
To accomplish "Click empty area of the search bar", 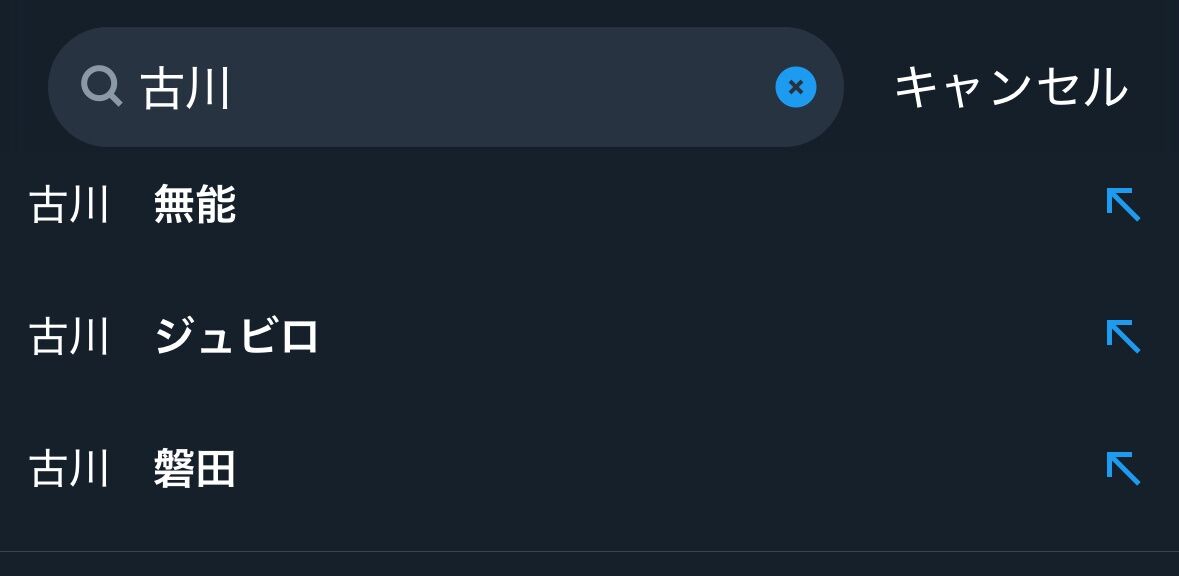I will coord(500,88).
